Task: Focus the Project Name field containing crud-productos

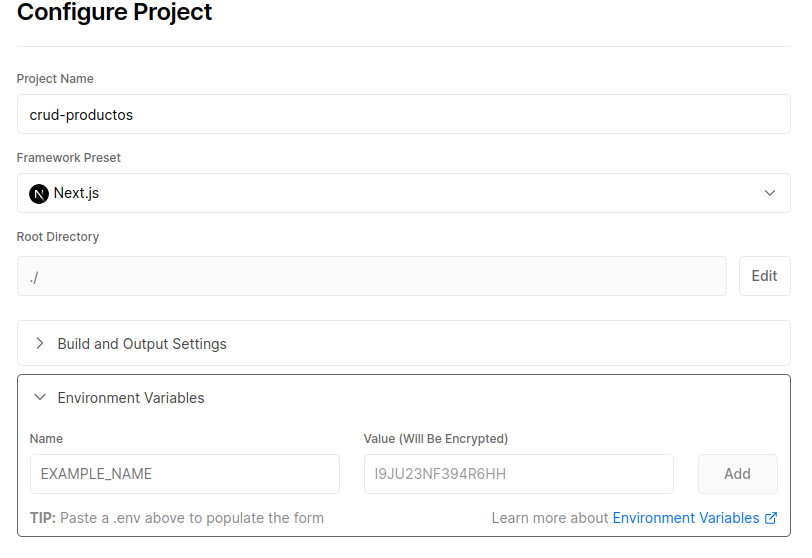Action: pyautogui.click(x=403, y=114)
